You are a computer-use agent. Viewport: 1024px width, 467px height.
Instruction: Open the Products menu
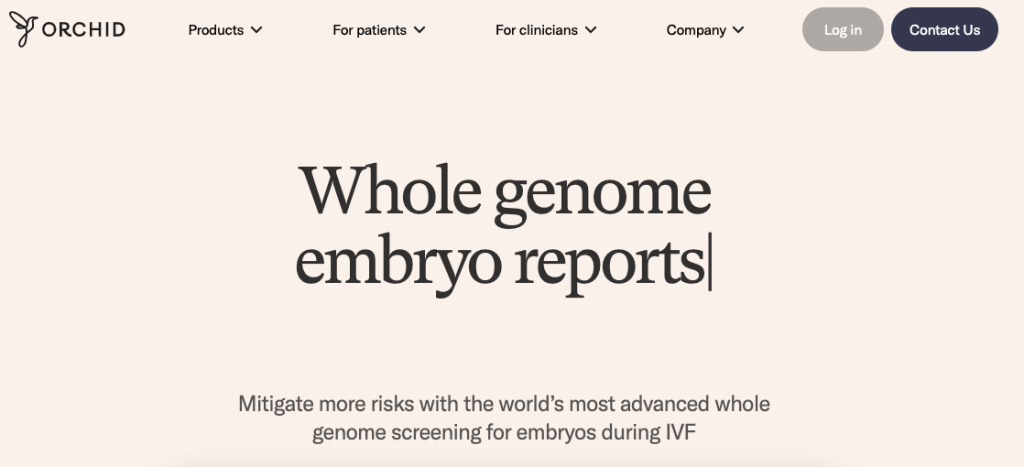(216, 30)
